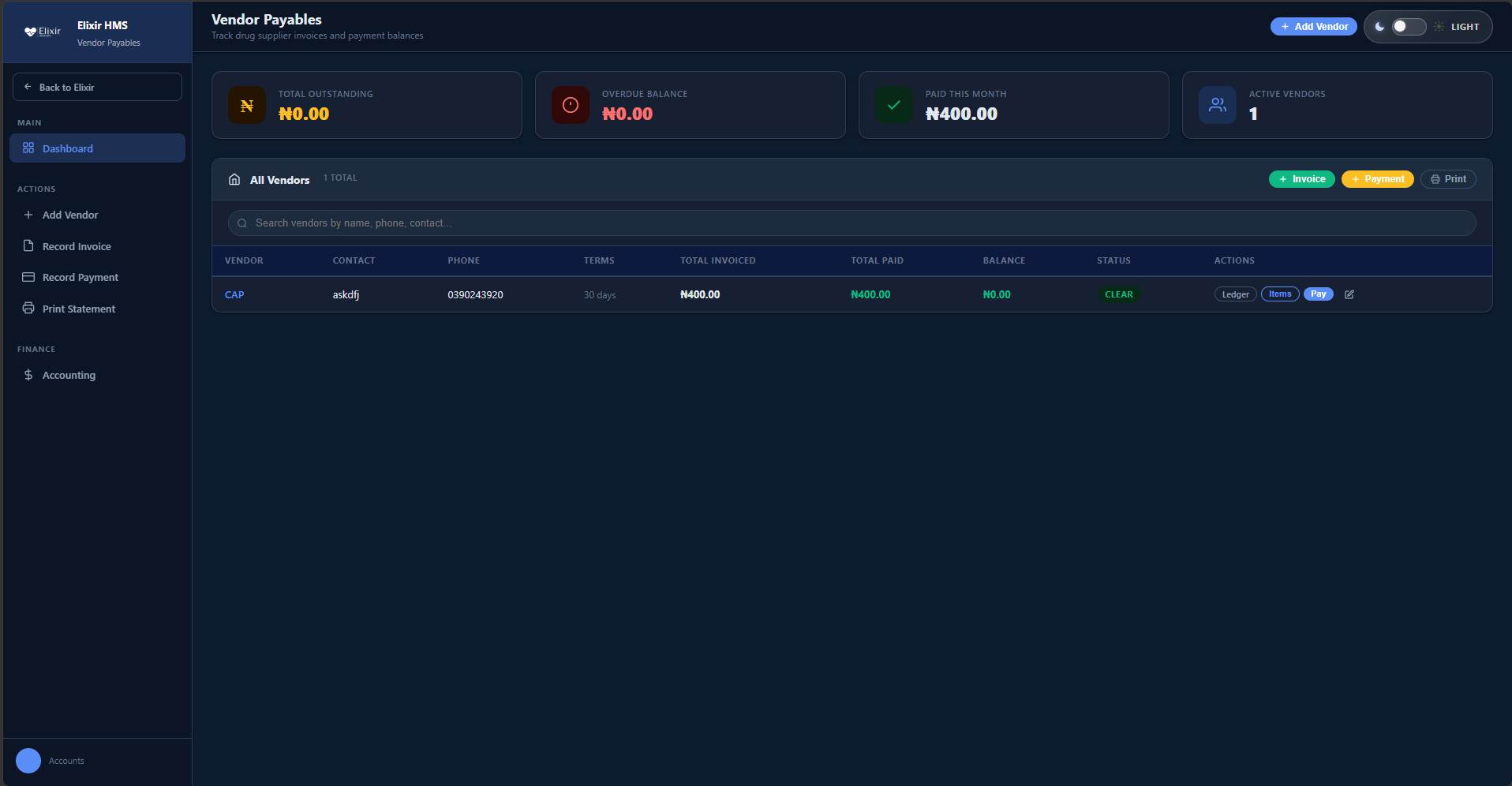Go back using Back to Elixir button
Screen dimensions: 1512x786
click(x=97, y=87)
